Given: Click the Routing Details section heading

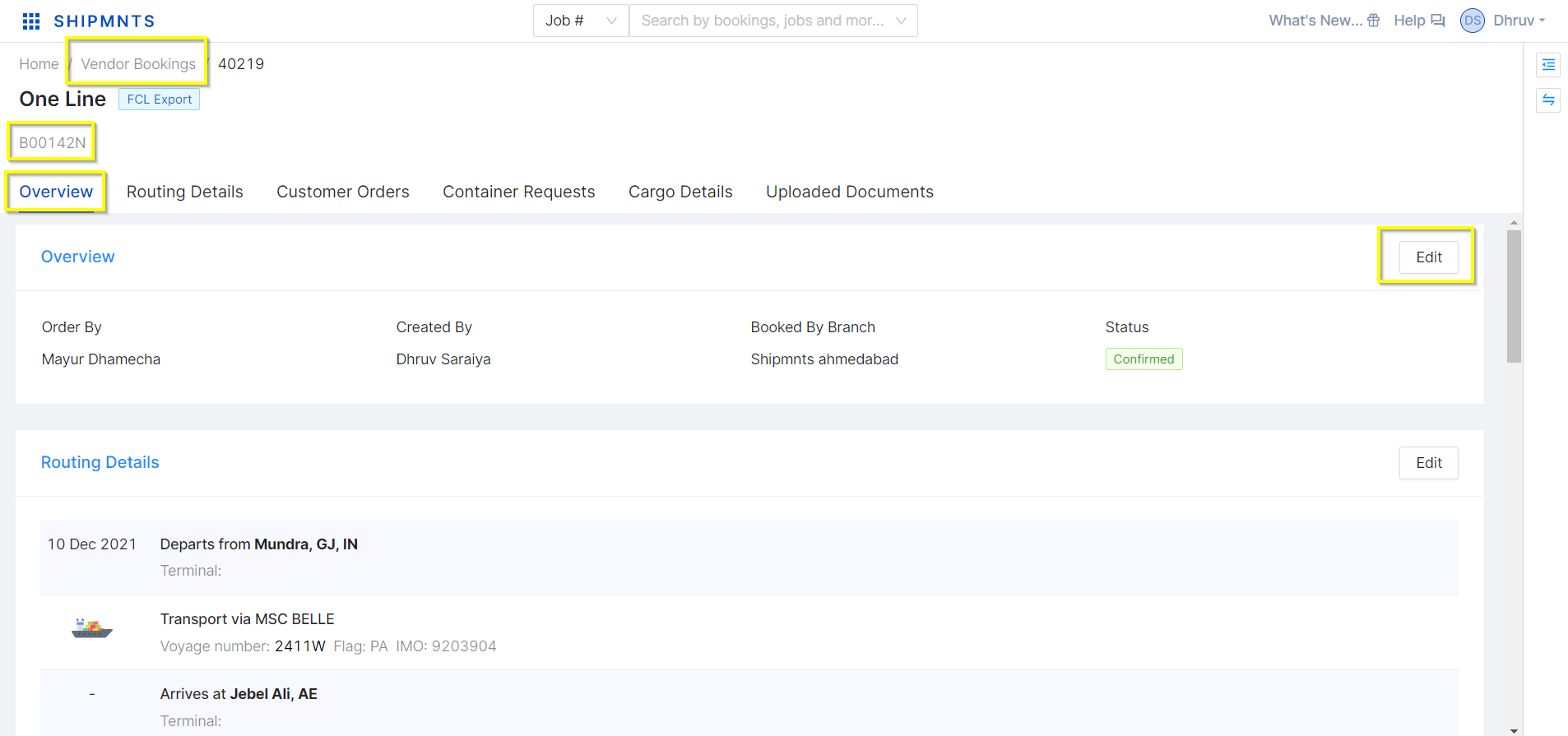Looking at the screenshot, I should 100,462.
